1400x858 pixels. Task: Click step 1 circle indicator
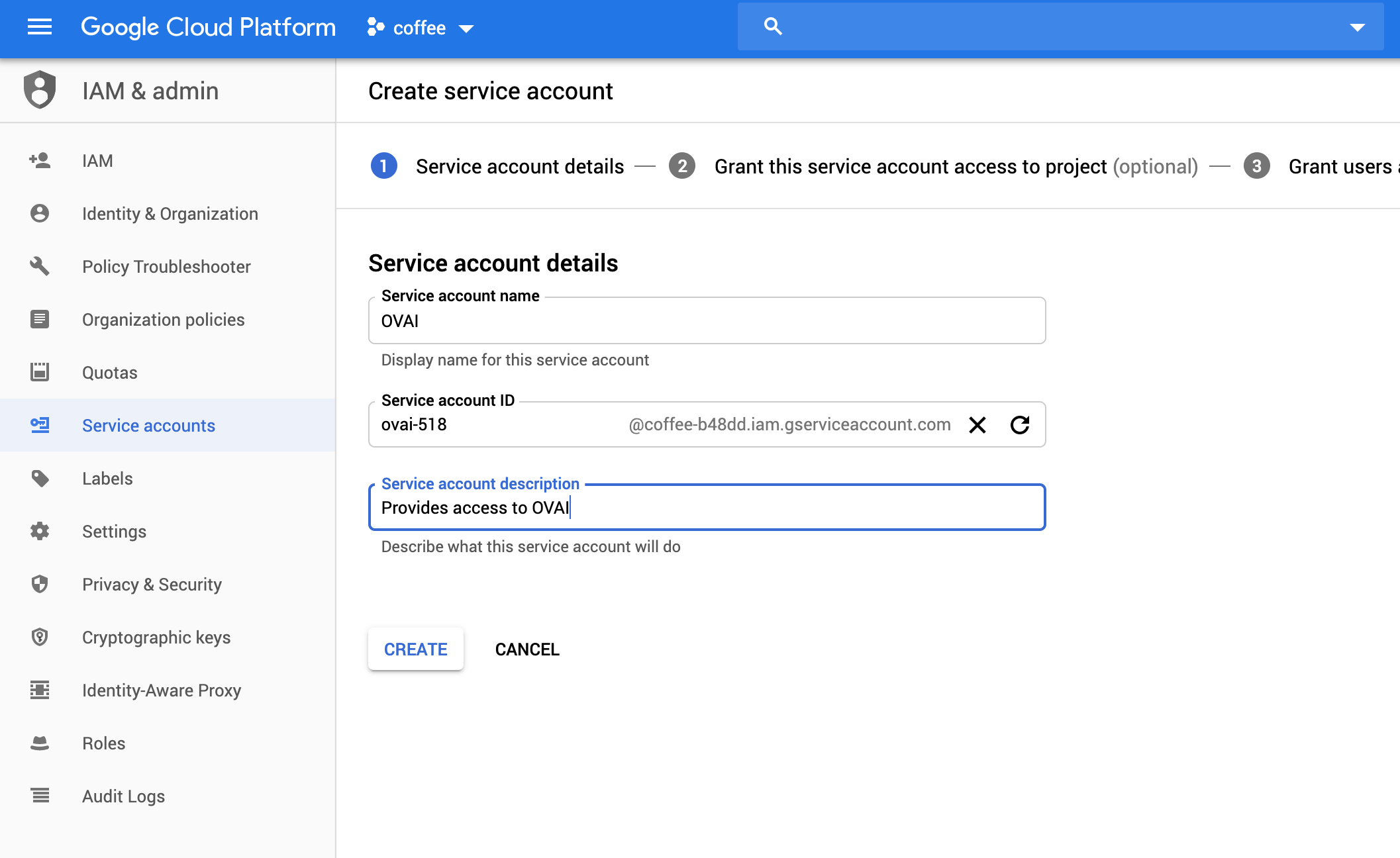384,166
